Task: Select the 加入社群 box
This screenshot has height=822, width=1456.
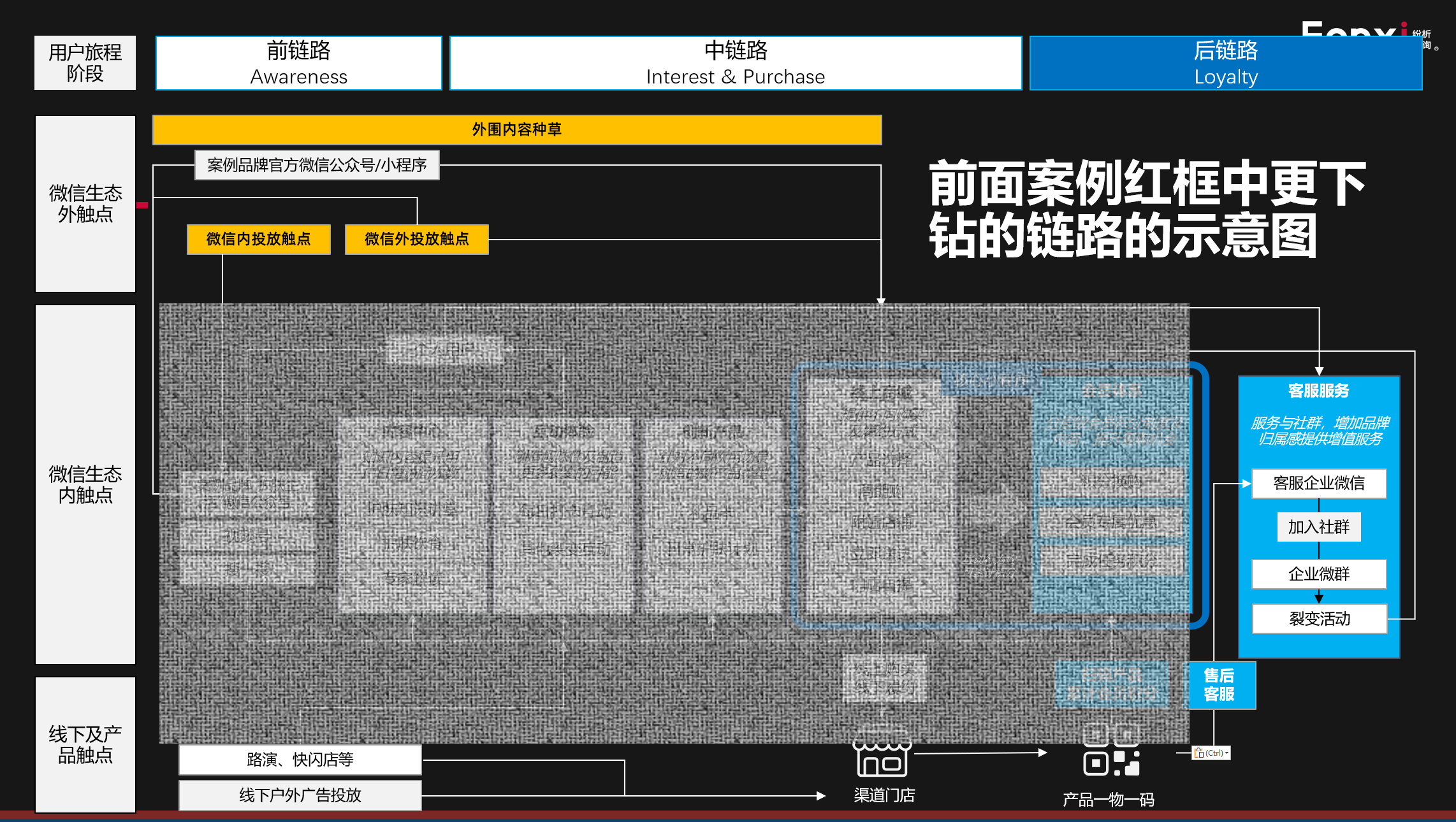Action: [1318, 527]
